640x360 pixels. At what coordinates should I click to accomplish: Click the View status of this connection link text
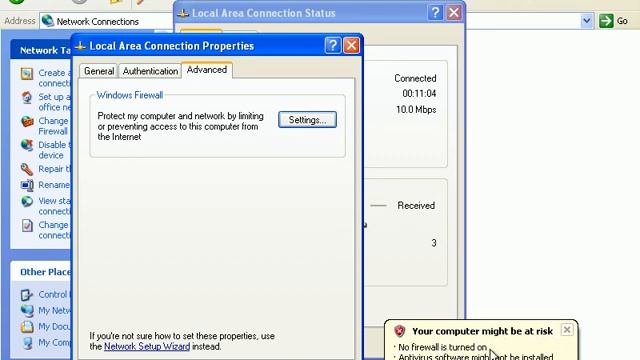(x=54, y=206)
